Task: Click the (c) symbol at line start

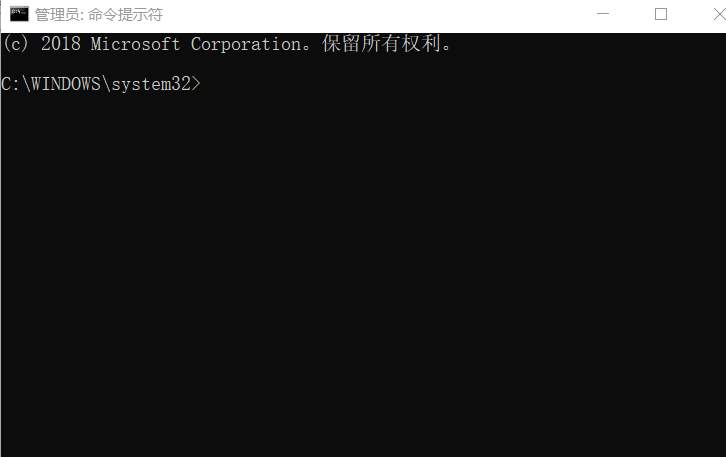Action: [15, 44]
